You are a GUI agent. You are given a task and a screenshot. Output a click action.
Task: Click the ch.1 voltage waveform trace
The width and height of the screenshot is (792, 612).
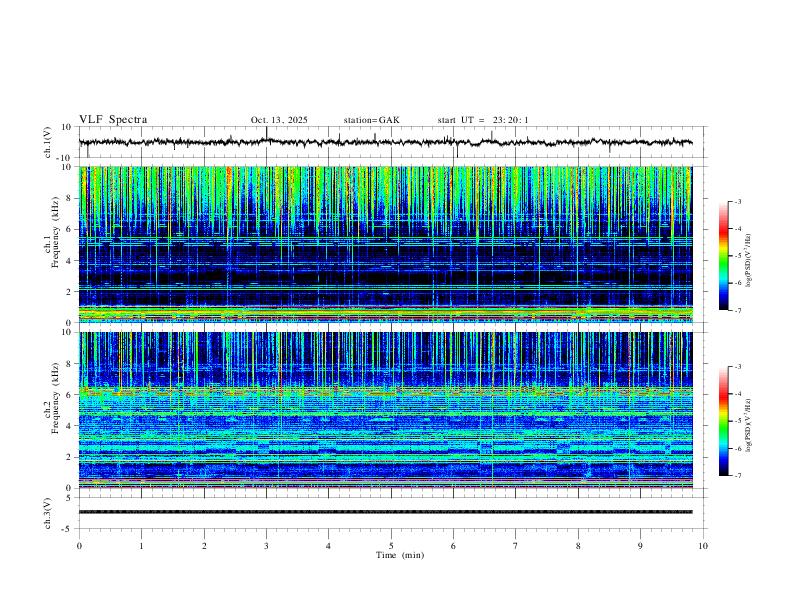click(385, 142)
